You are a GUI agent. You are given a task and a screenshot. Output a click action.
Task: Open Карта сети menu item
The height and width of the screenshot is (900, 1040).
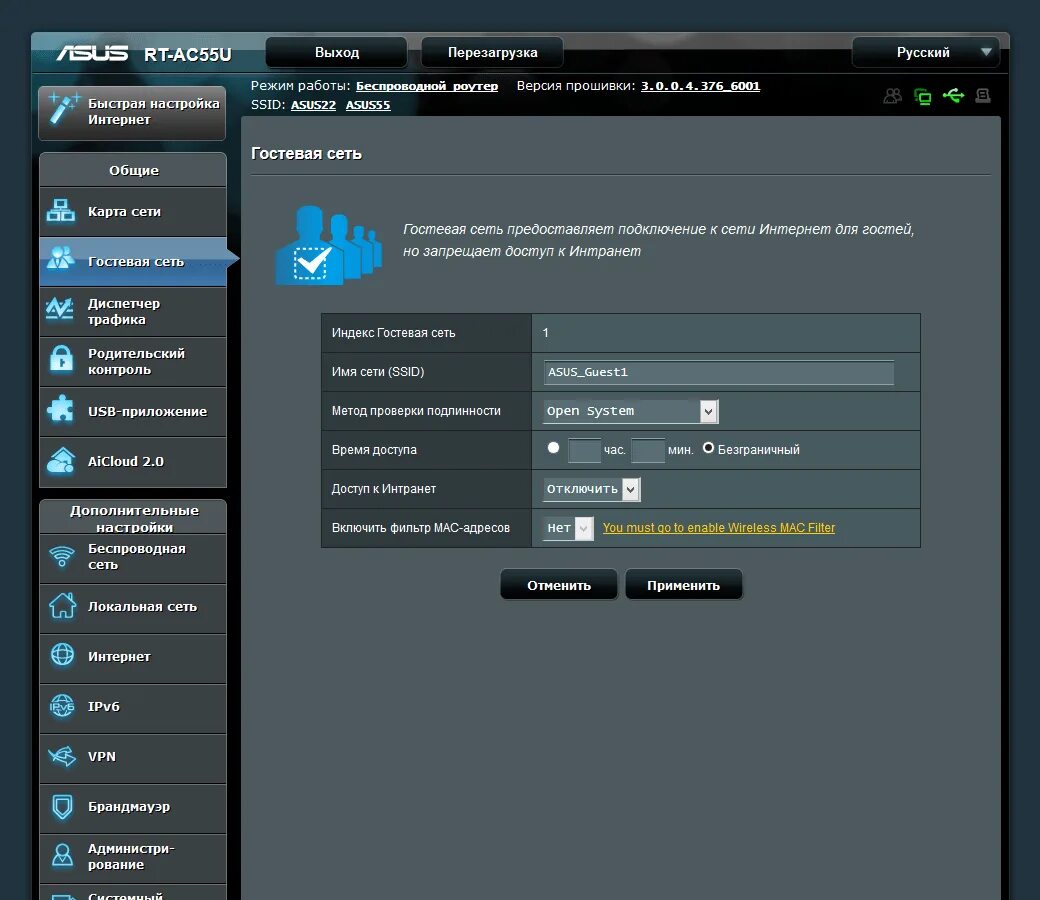coord(133,212)
